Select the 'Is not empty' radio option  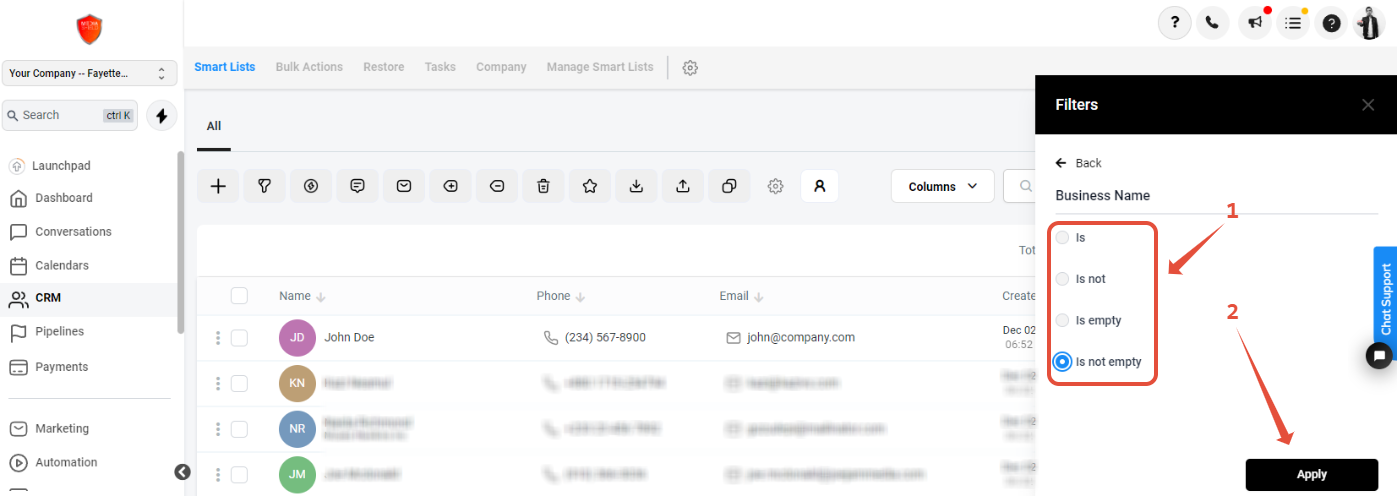tap(1062, 361)
